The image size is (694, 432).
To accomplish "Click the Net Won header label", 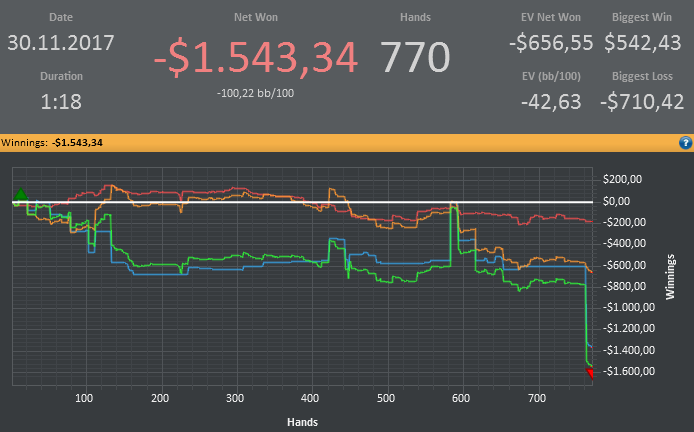I will pyautogui.click(x=256, y=17).
